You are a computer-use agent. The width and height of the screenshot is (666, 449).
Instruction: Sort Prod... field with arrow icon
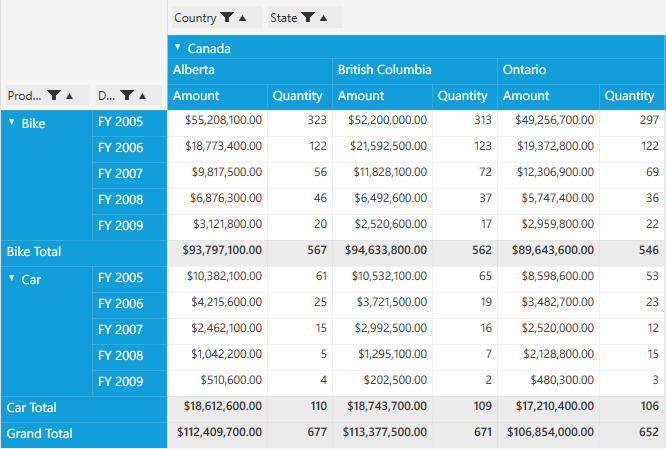[70, 96]
